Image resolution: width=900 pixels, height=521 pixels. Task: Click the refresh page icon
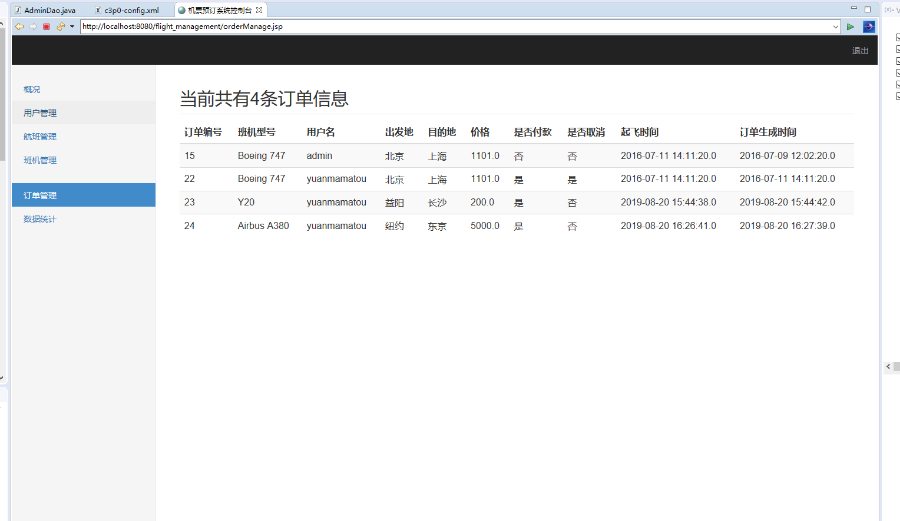click(60, 26)
